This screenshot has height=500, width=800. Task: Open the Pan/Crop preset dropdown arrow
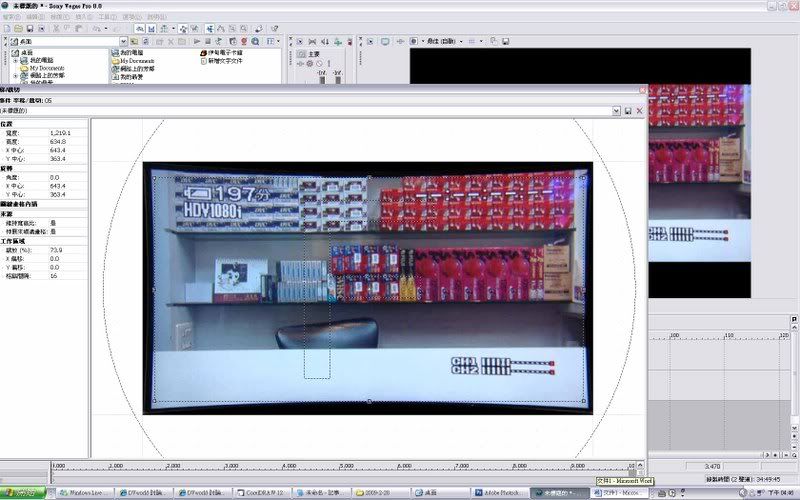coord(616,111)
